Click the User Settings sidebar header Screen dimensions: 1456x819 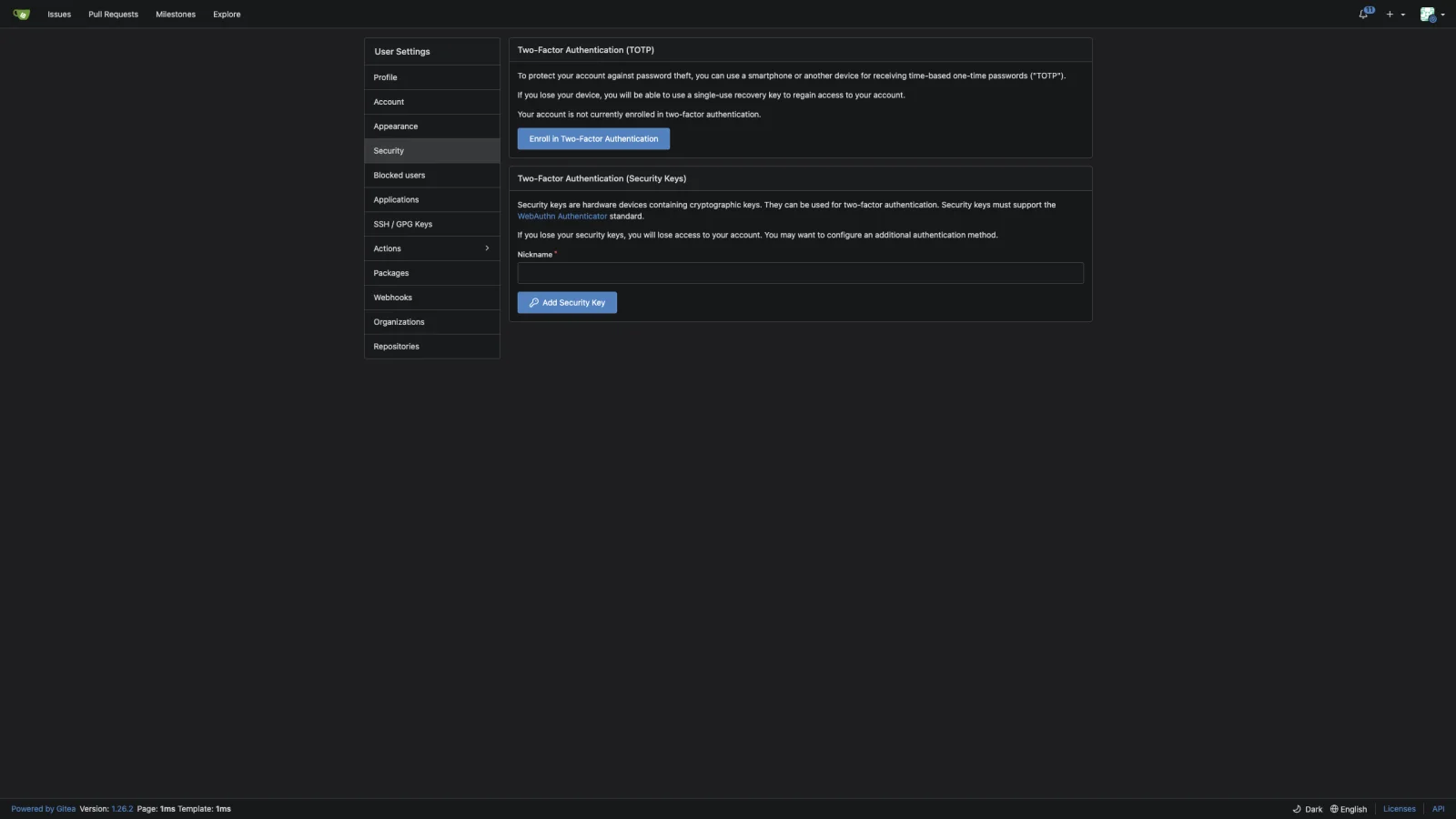click(x=432, y=52)
